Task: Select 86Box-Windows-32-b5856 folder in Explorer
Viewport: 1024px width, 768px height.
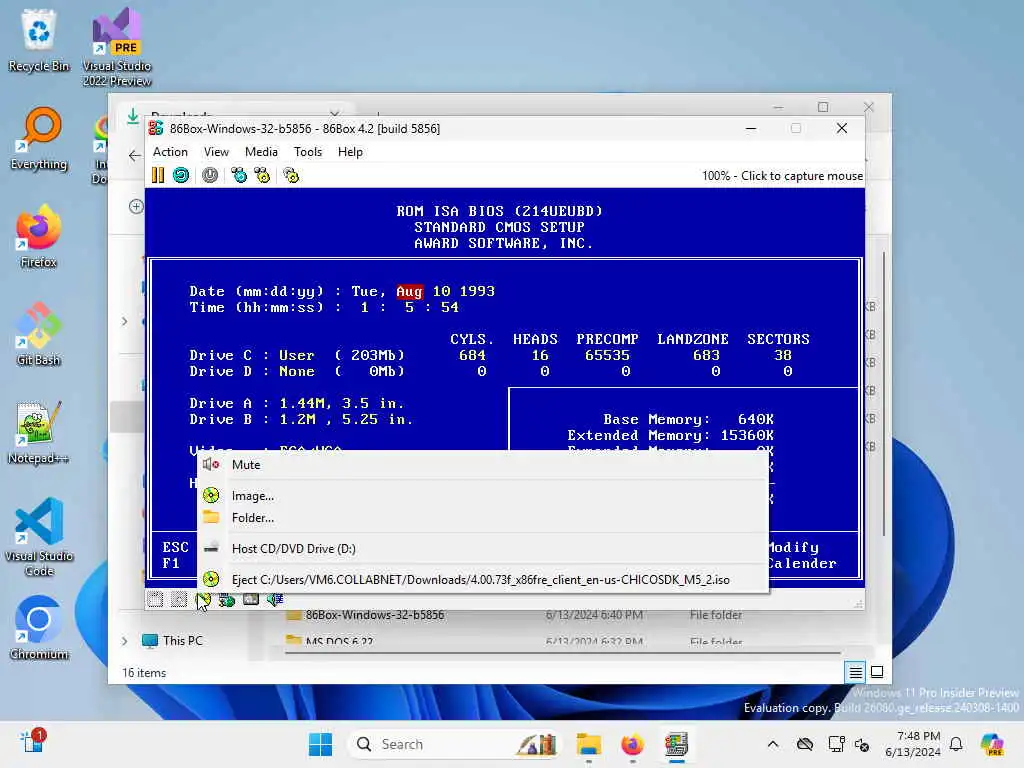Action: coord(375,615)
